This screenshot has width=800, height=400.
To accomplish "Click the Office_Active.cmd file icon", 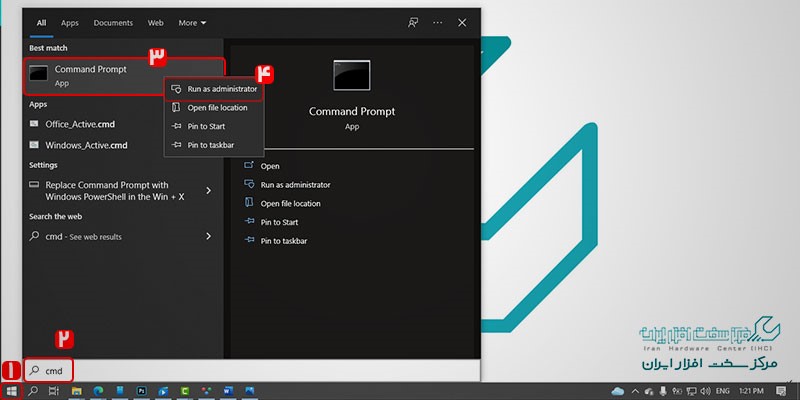I will [x=34, y=124].
